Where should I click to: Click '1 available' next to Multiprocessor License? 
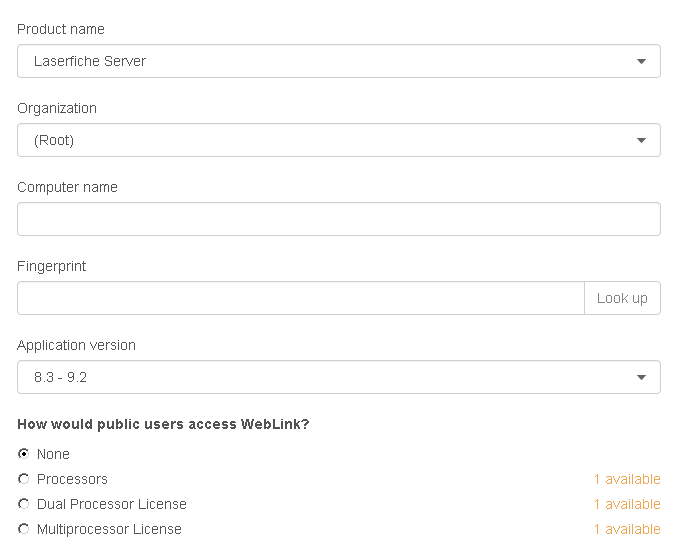(x=627, y=529)
